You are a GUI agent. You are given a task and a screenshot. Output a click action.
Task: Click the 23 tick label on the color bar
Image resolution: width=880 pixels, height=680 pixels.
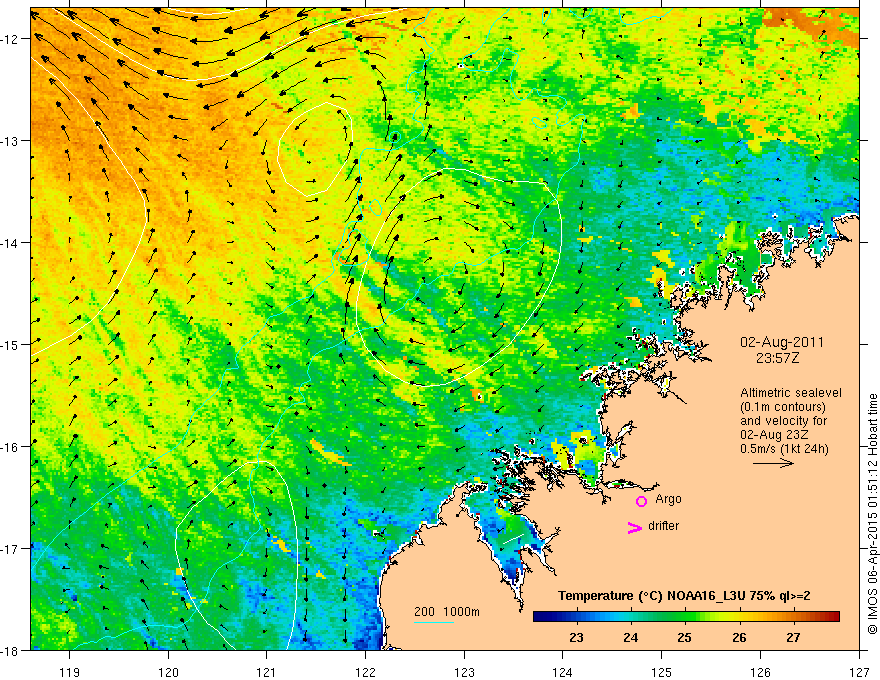click(x=576, y=638)
